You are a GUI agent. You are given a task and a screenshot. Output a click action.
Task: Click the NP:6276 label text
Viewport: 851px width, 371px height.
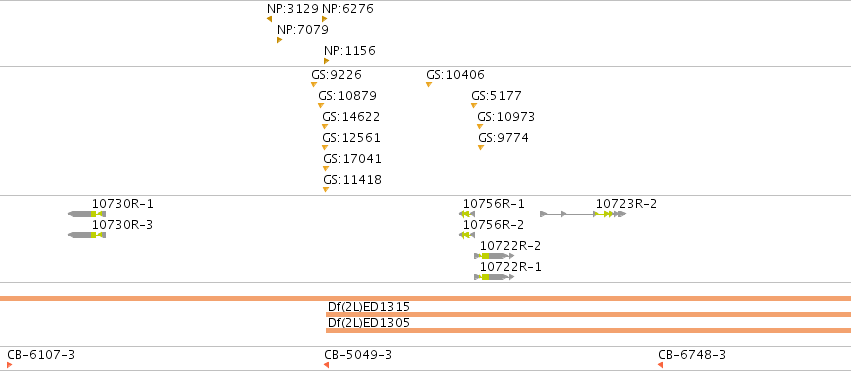coord(348,9)
